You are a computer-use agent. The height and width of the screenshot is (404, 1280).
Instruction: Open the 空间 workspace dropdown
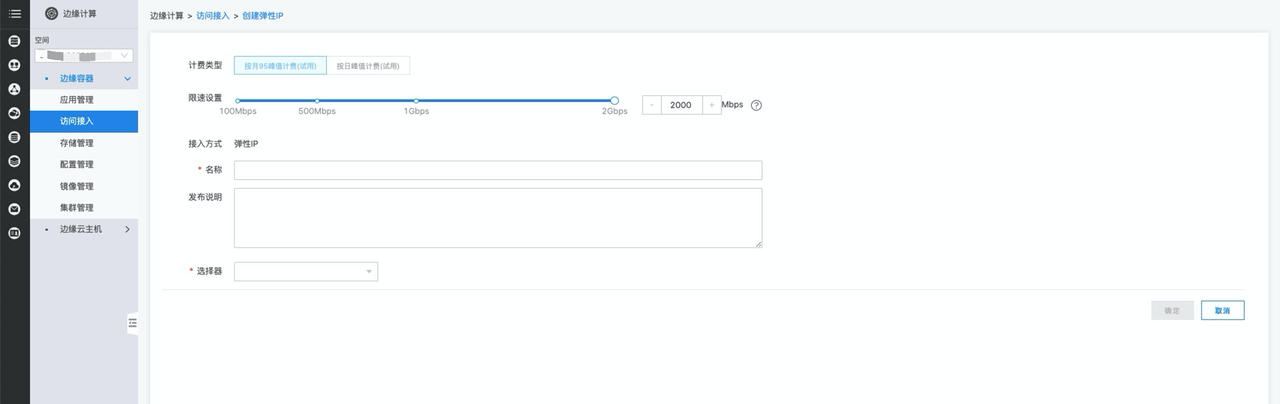pyautogui.click(x=84, y=56)
